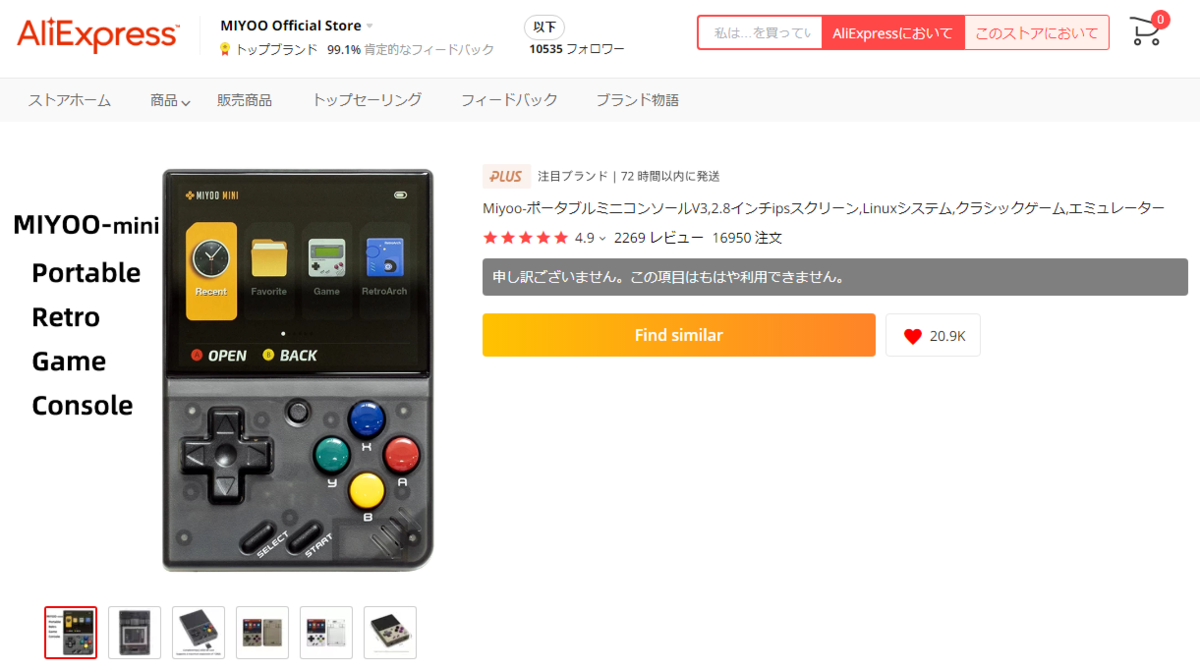Click the top brand medal icon
This screenshot has height=669, width=1200.
point(225,49)
